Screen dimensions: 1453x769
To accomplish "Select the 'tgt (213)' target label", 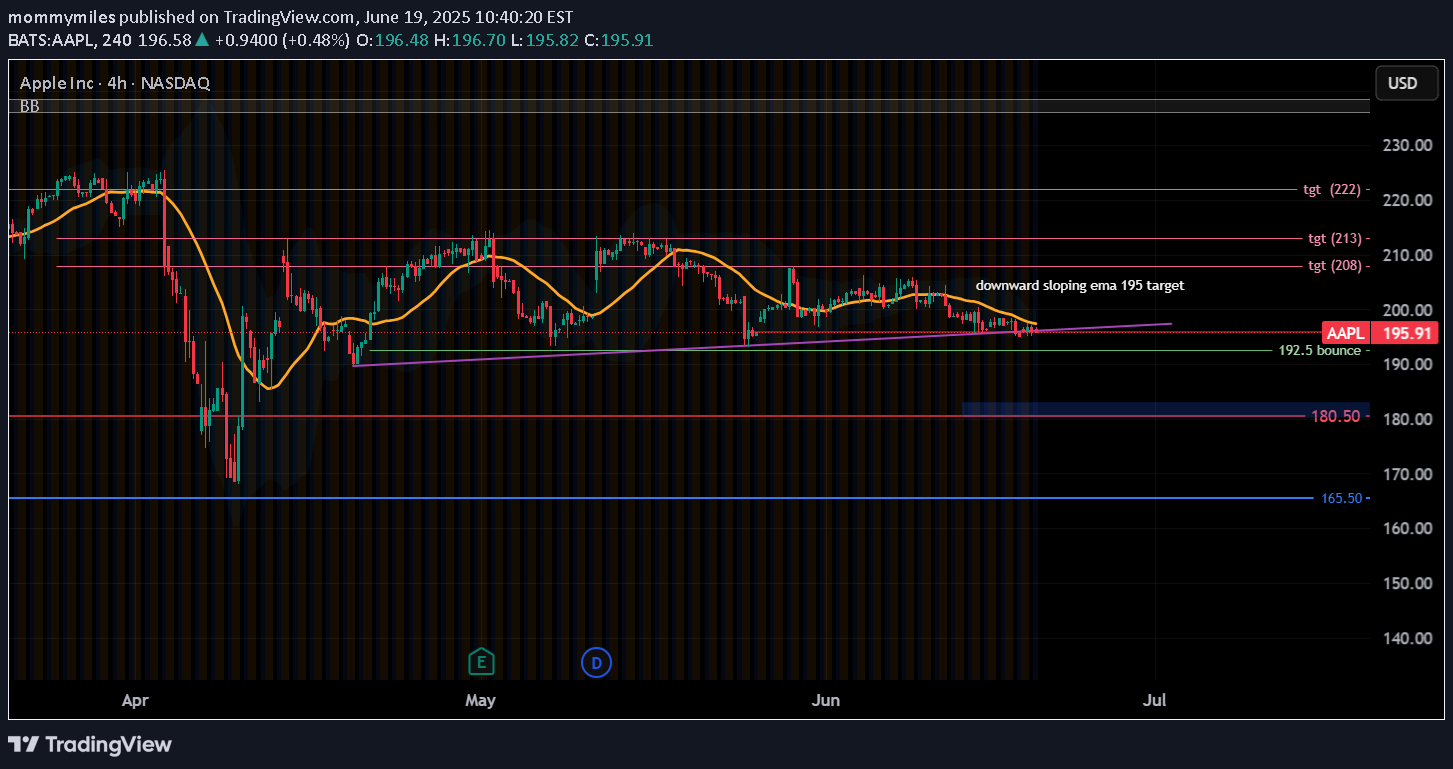I will click(1334, 238).
